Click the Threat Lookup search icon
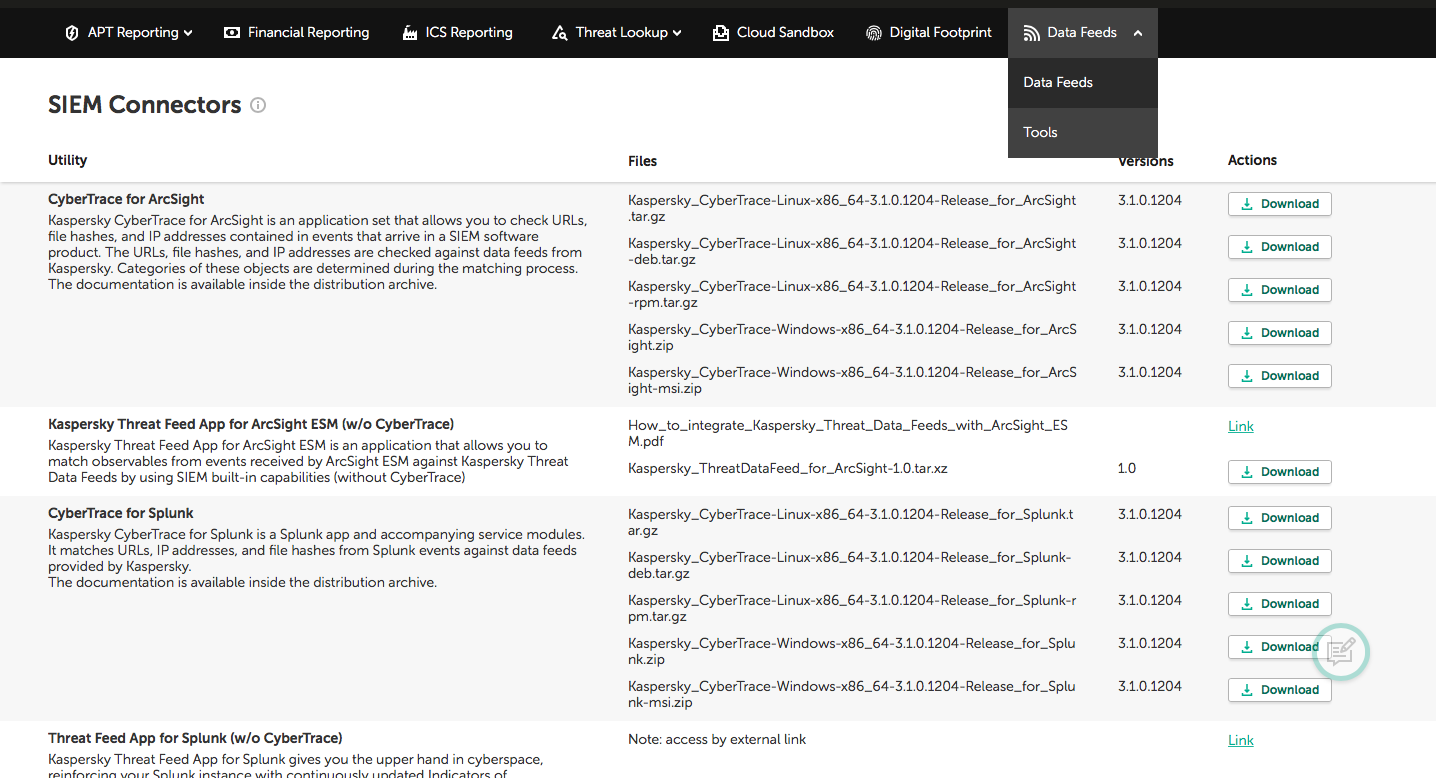The height and width of the screenshot is (778, 1436). coord(560,33)
